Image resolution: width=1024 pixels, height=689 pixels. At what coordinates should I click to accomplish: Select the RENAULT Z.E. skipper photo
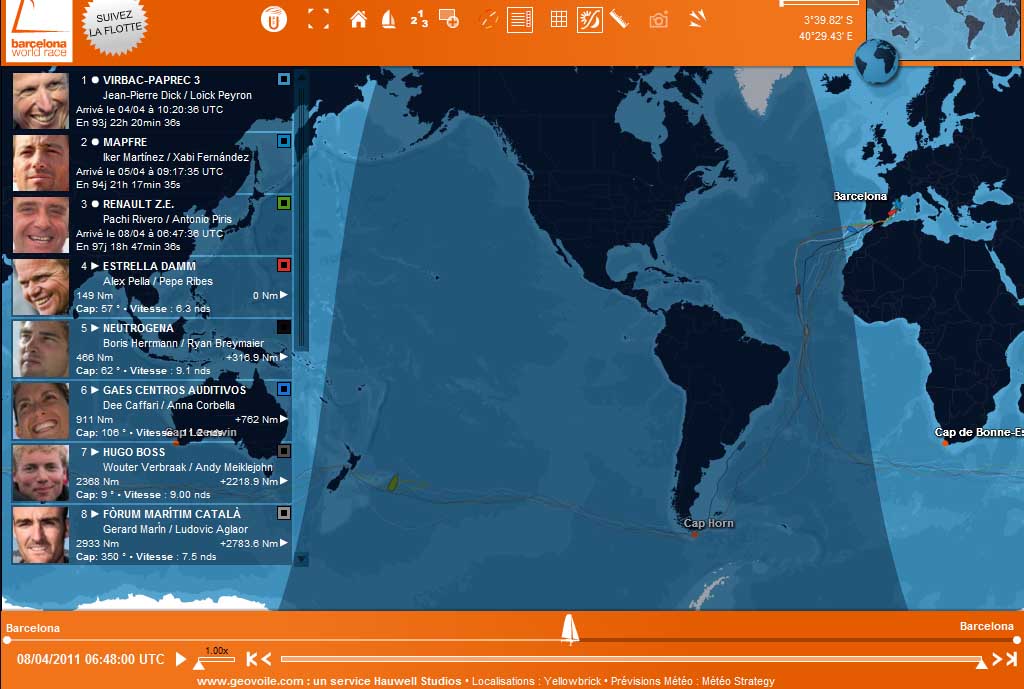point(40,225)
